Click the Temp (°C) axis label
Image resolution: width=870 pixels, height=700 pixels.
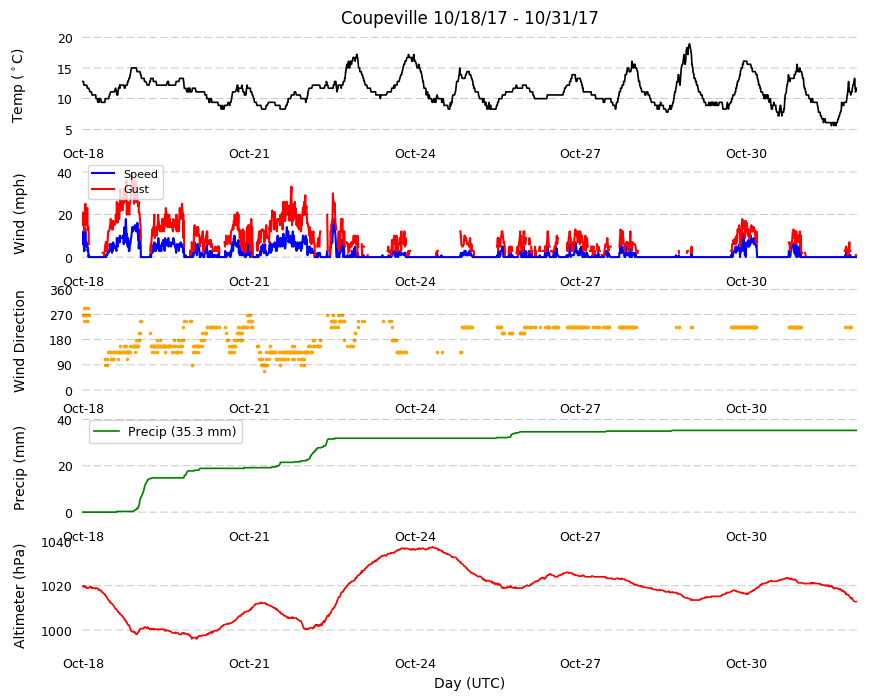click(18, 85)
